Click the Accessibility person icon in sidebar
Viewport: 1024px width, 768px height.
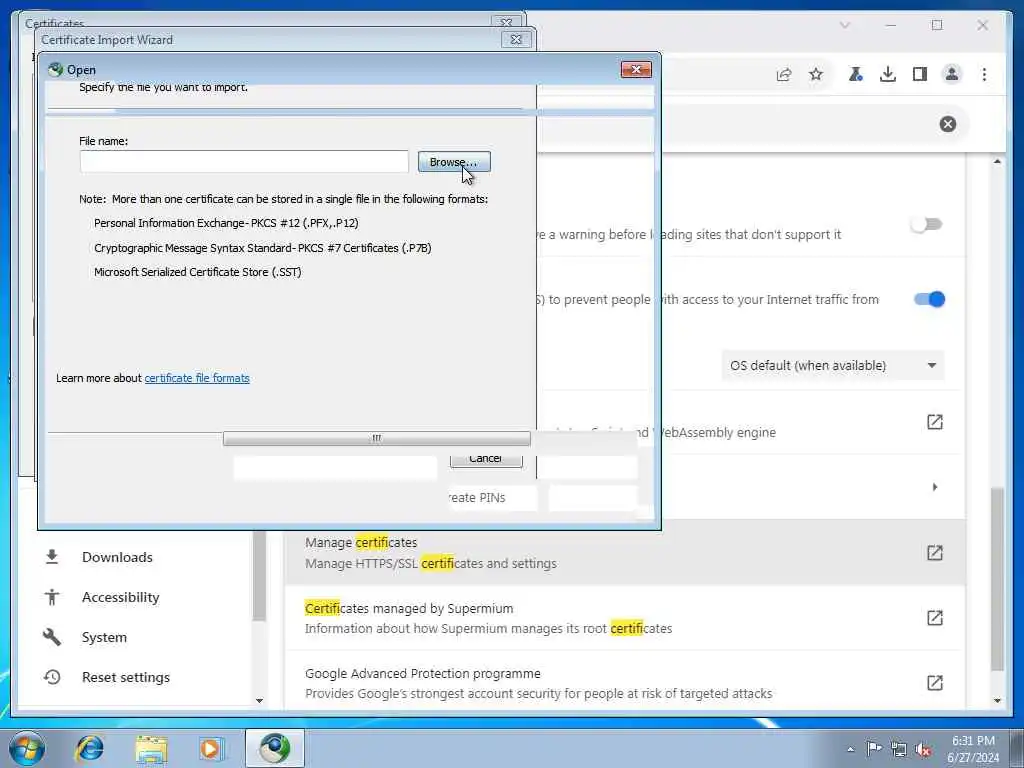(52, 597)
